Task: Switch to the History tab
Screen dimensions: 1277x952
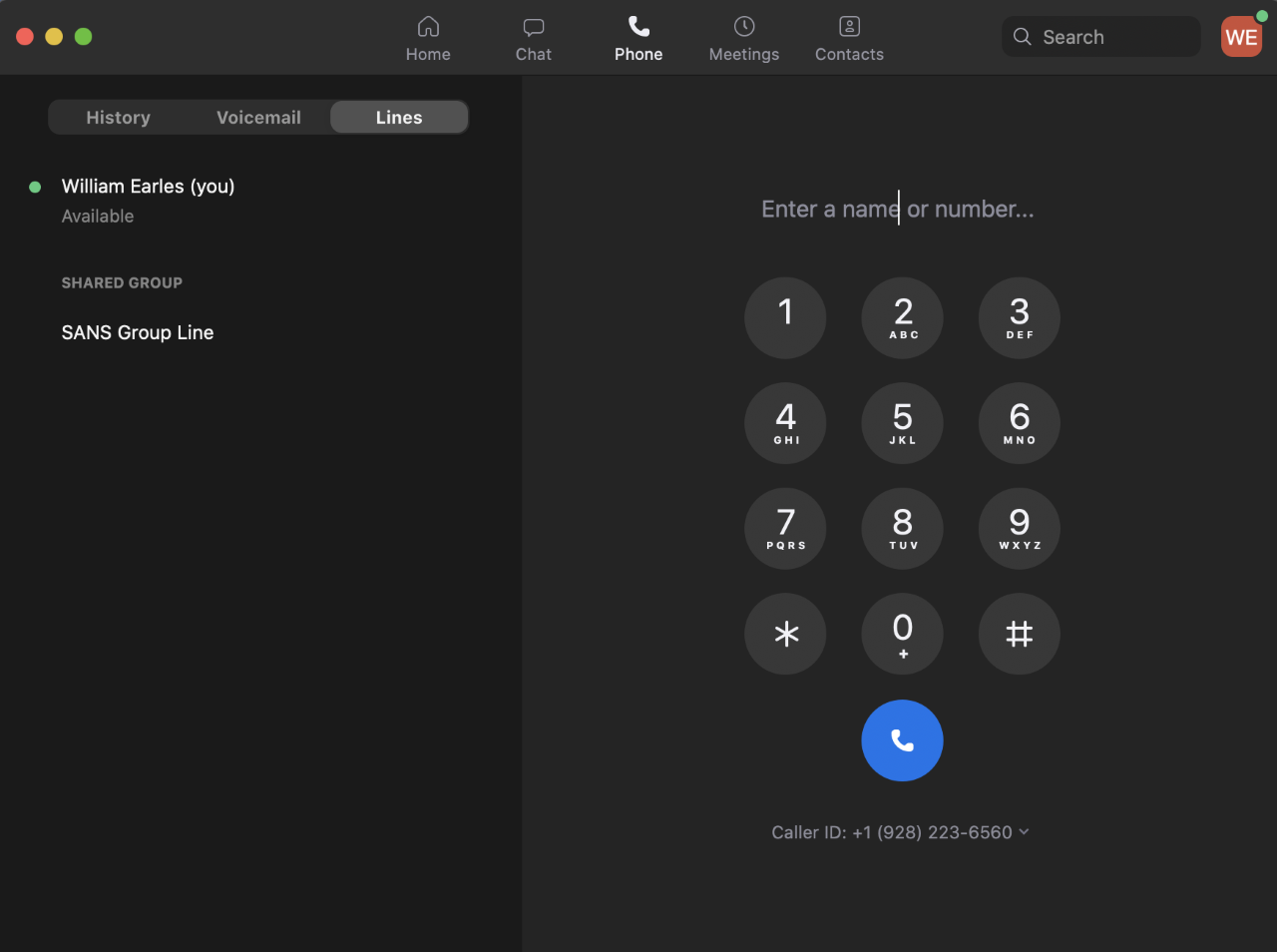Action: (119, 117)
